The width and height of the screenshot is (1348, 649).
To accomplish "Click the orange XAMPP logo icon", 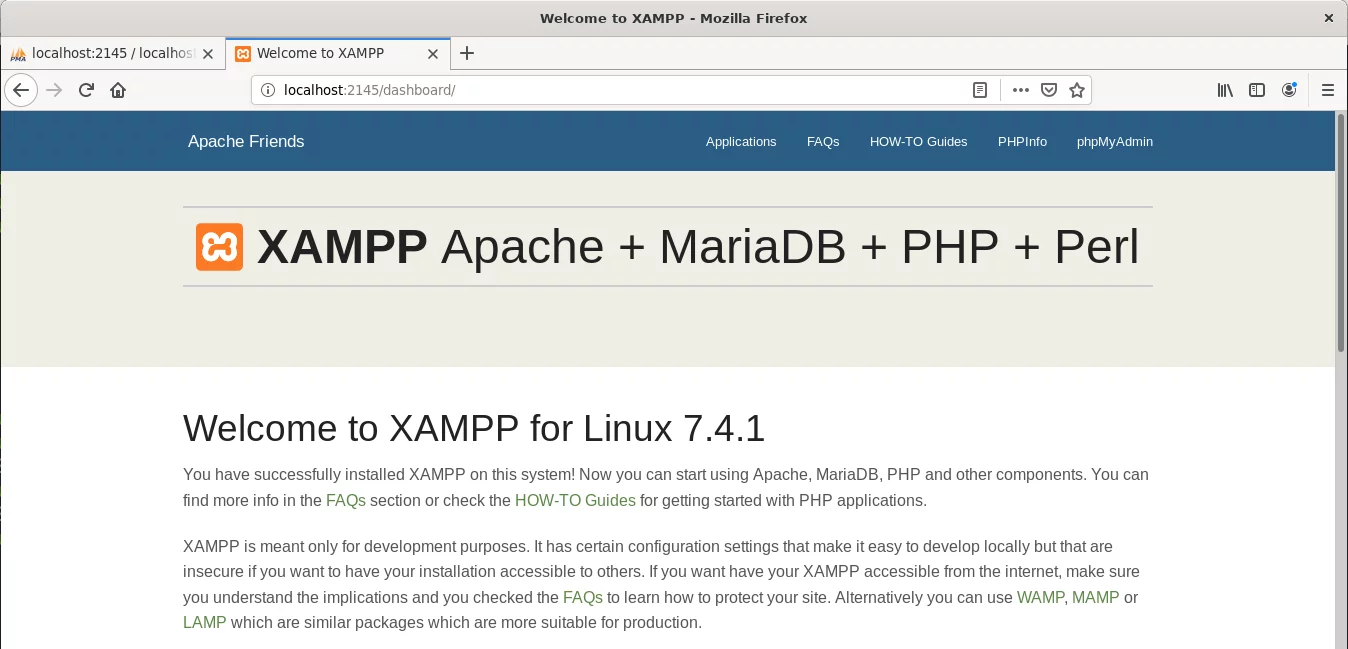I will tap(219, 247).
